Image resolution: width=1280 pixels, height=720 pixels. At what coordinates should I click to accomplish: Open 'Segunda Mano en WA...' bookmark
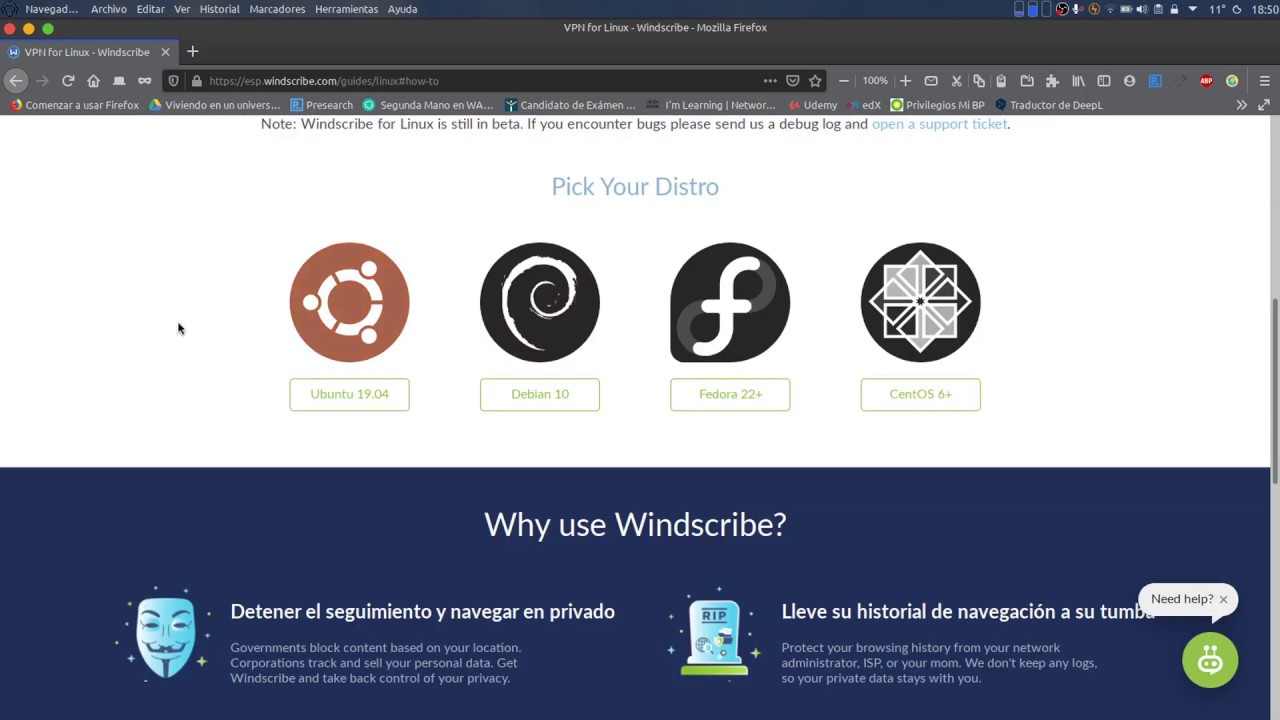428,105
